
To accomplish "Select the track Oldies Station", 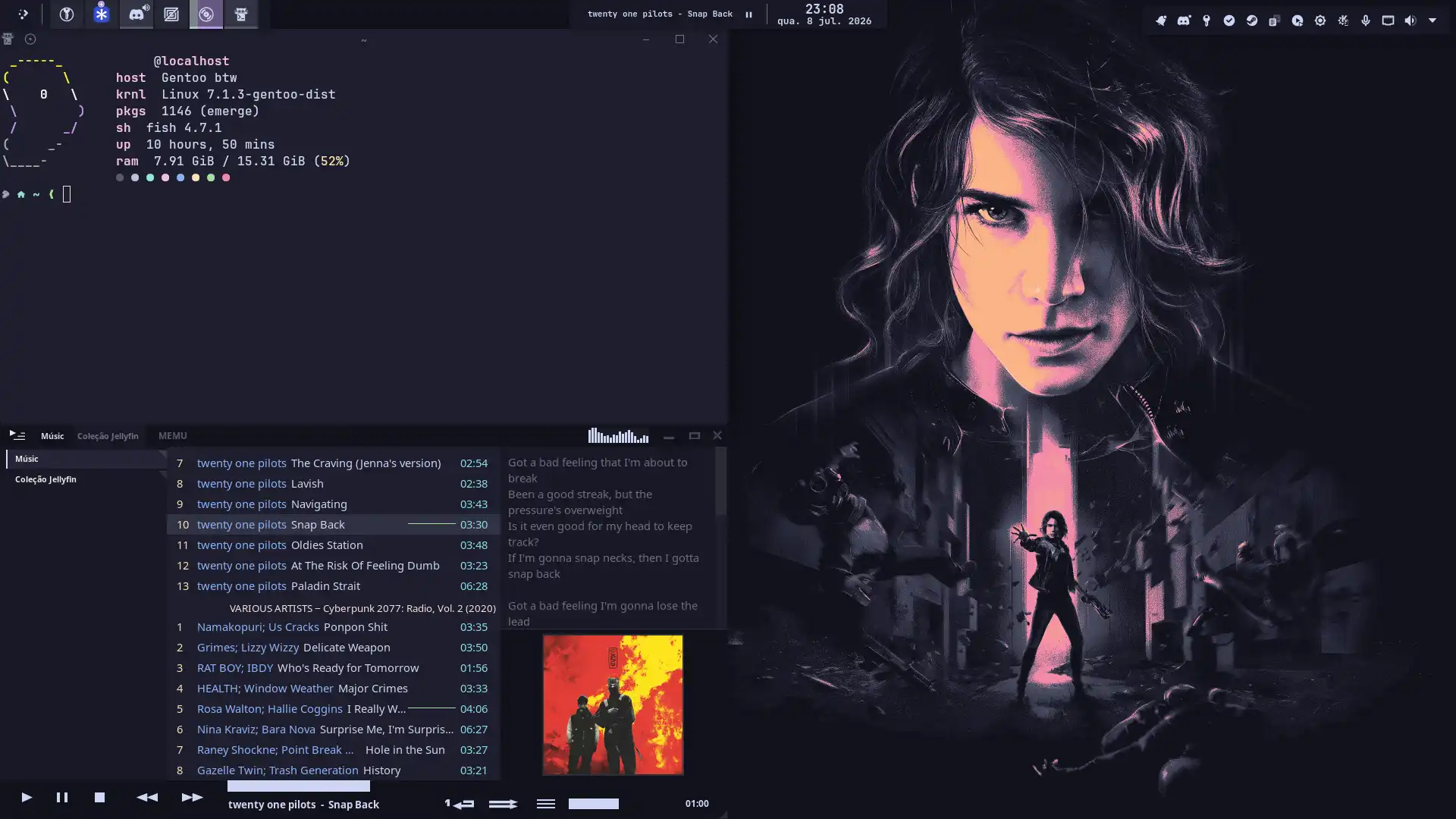I will (x=334, y=544).
